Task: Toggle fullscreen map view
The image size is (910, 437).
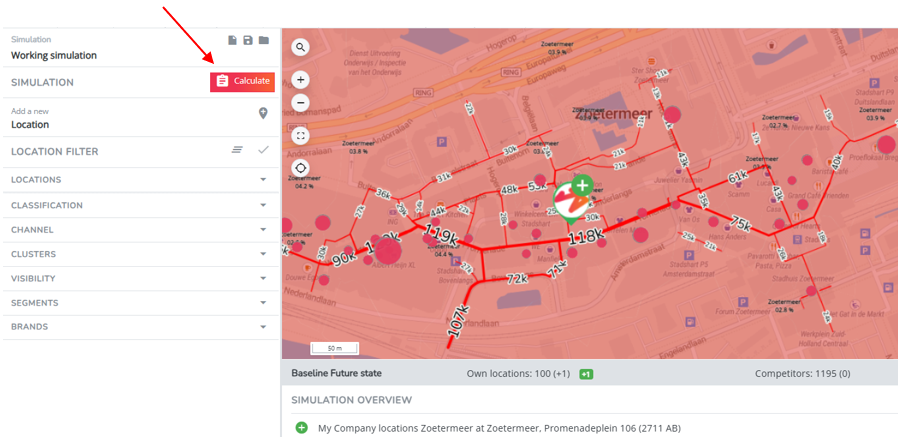Action: point(300,136)
